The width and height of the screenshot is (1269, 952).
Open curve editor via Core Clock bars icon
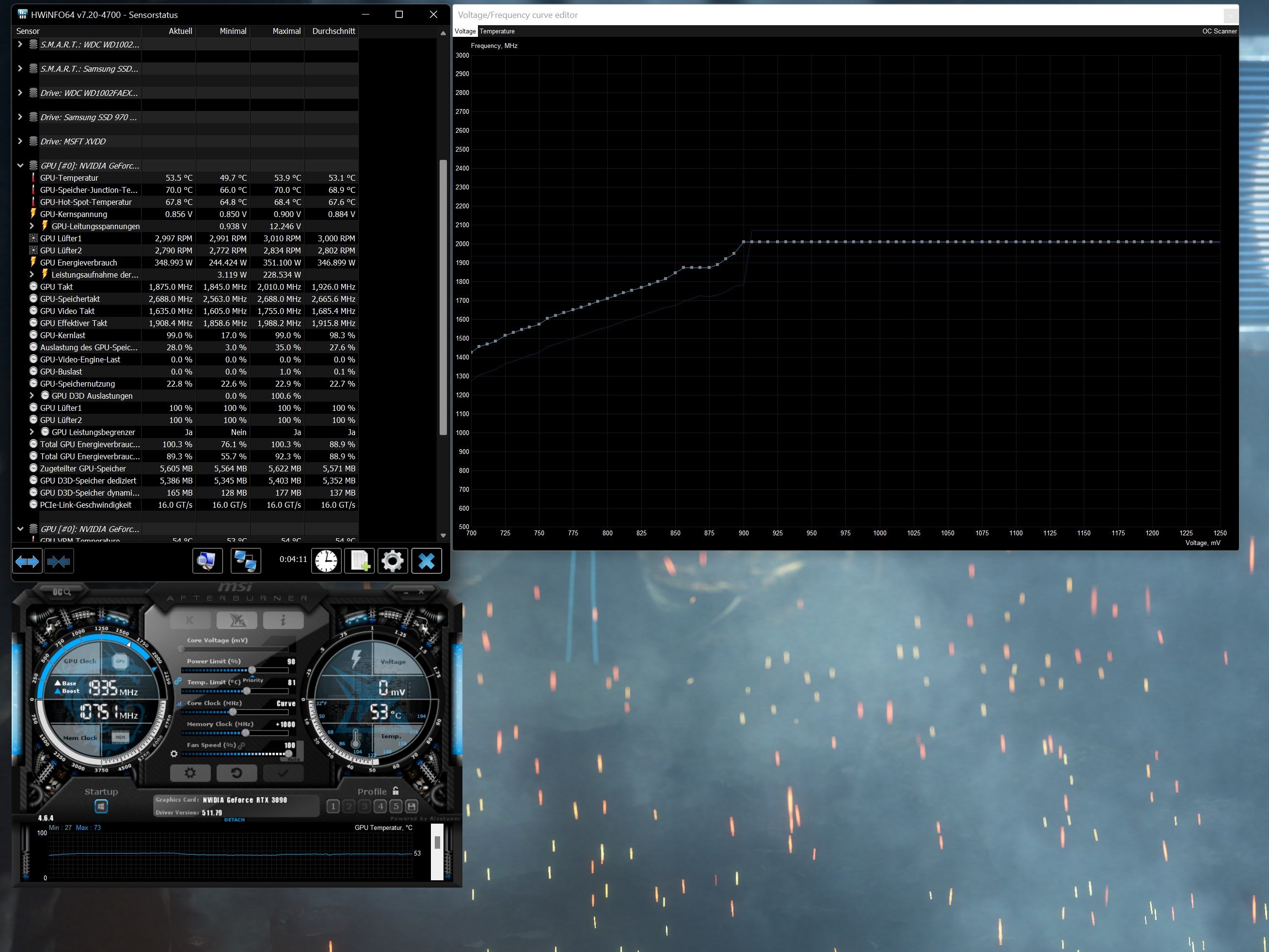(178, 703)
